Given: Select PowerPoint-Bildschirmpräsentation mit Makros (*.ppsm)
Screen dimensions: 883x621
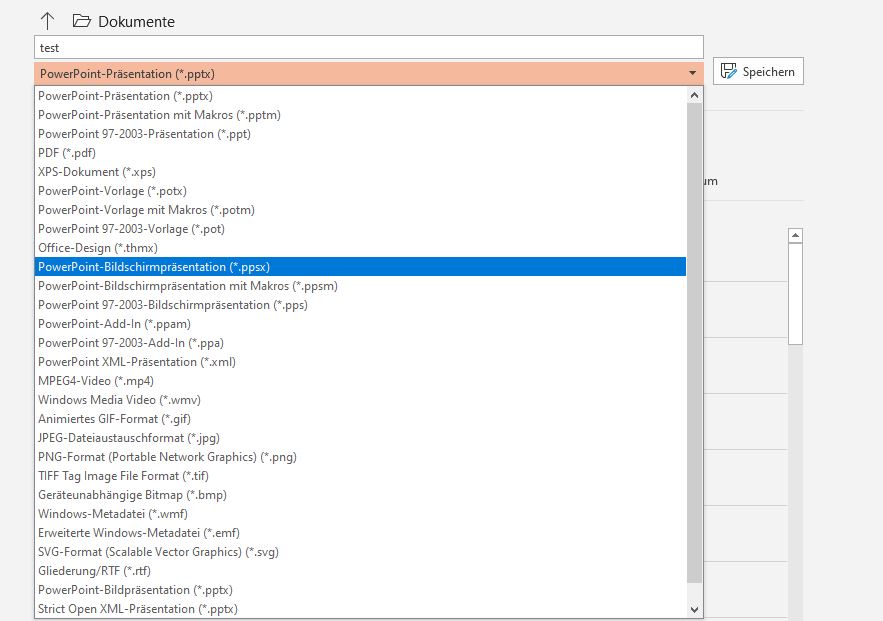Looking at the screenshot, I should click(x=360, y=286).
